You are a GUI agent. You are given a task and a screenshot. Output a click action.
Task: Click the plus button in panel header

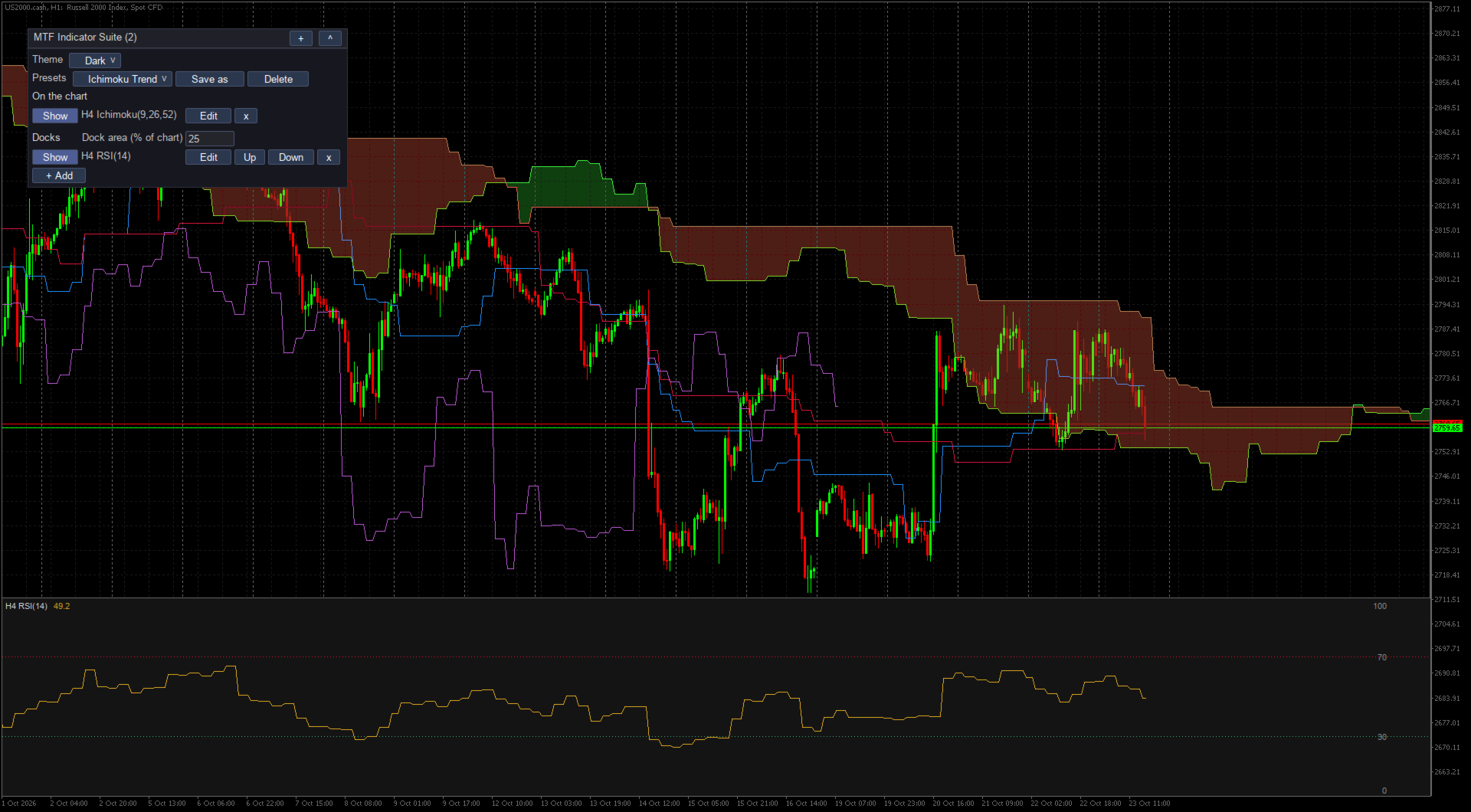(x=300, y=38)
